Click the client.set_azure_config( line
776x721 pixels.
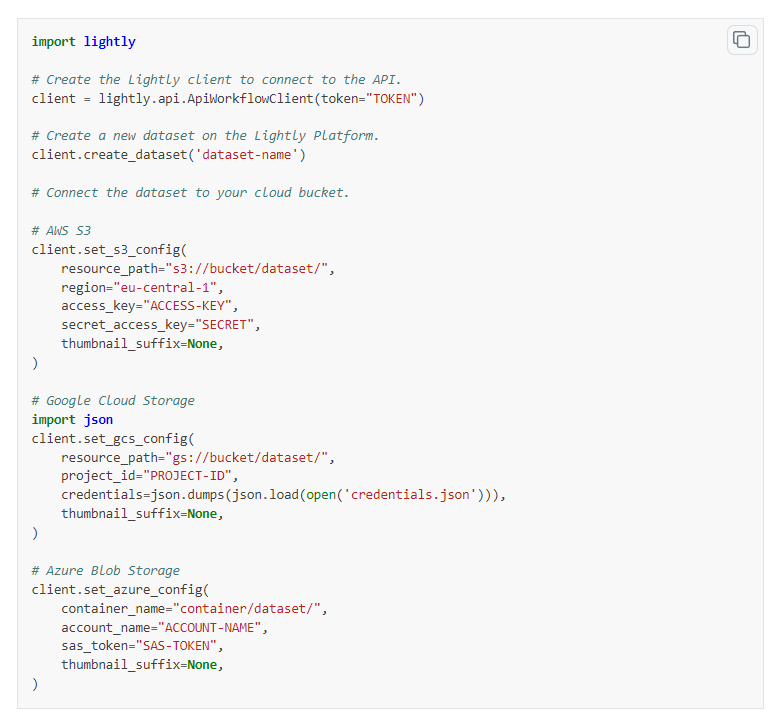[x=121, y=589]
